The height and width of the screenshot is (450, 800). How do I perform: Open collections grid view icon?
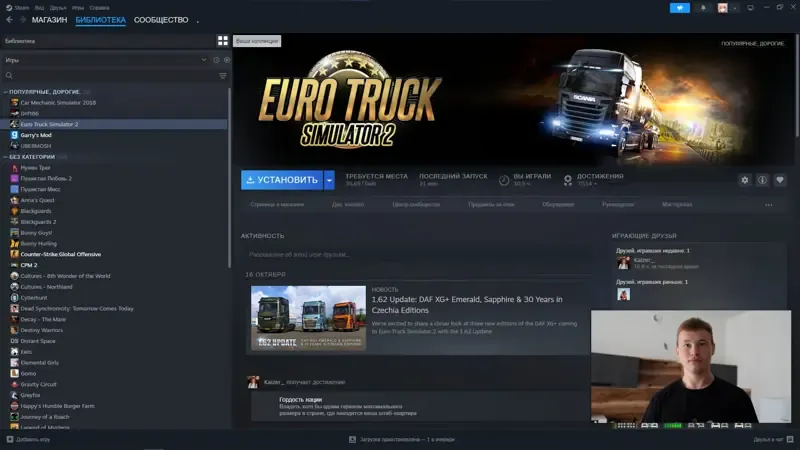(222, 41)
